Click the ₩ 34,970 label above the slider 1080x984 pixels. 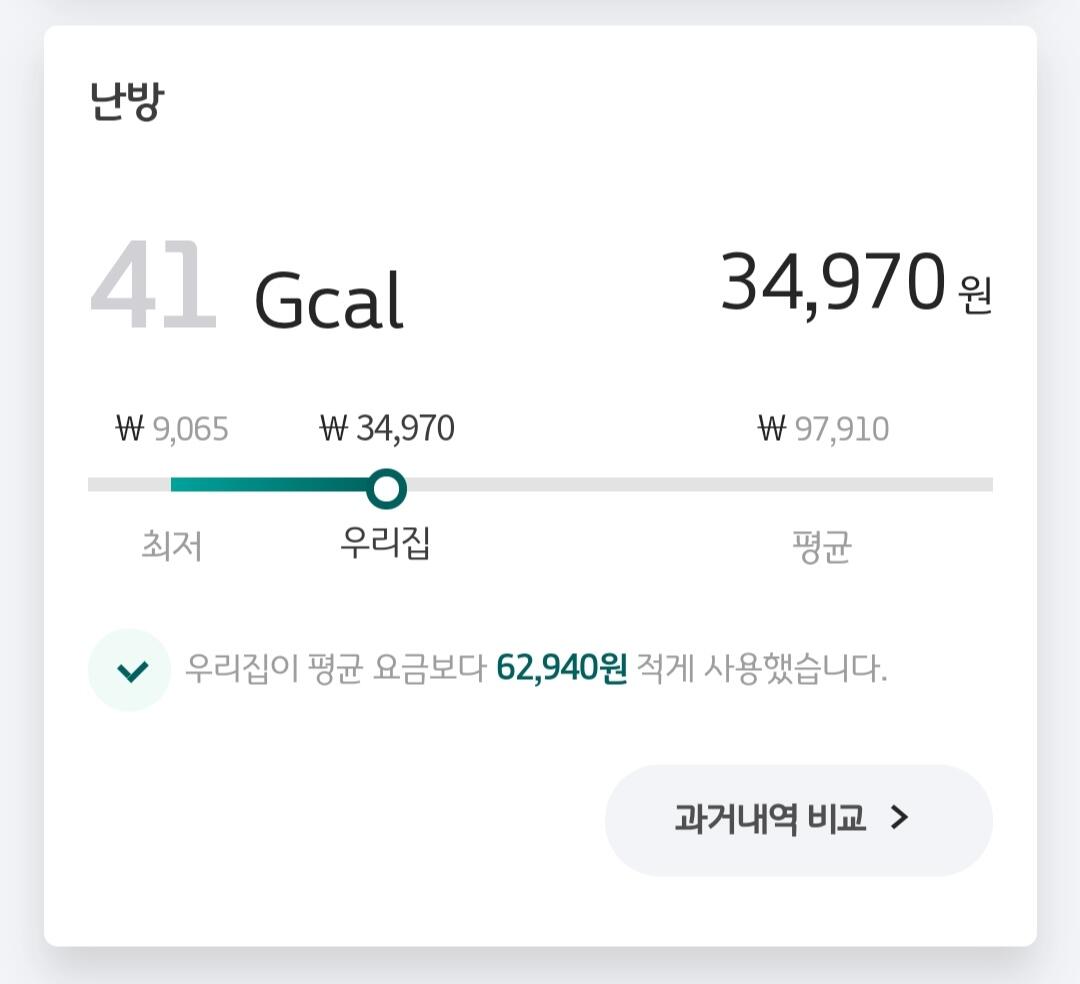pos(387,429)
